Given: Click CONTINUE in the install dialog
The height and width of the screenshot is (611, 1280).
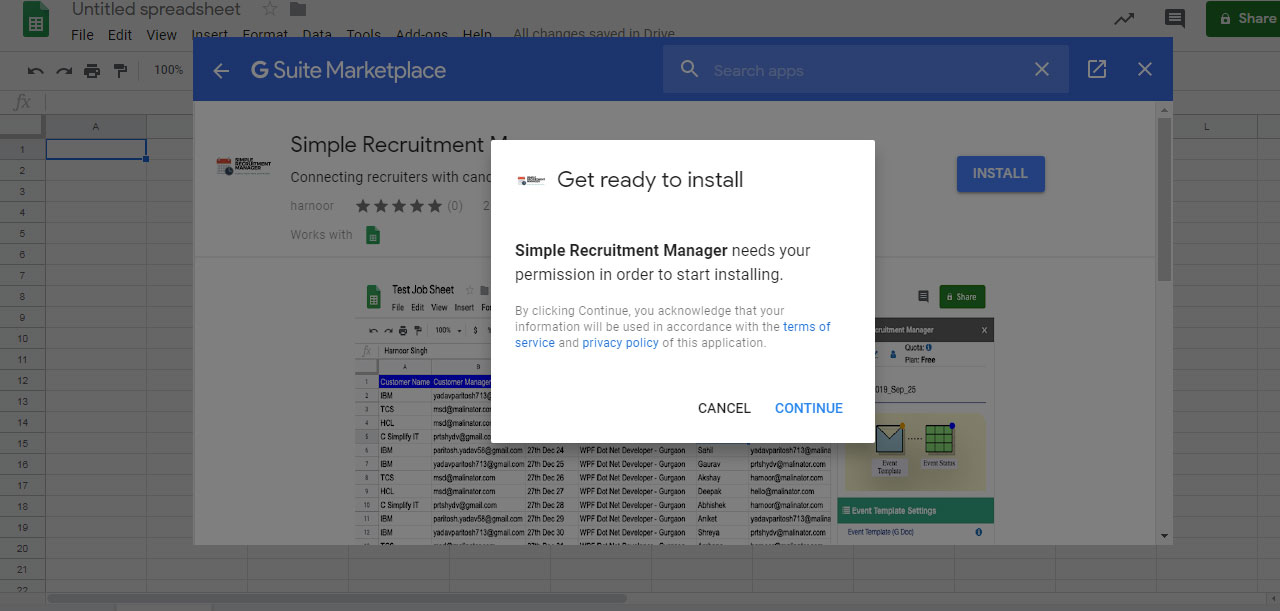Looking at the screenshot, I should 808,408.
